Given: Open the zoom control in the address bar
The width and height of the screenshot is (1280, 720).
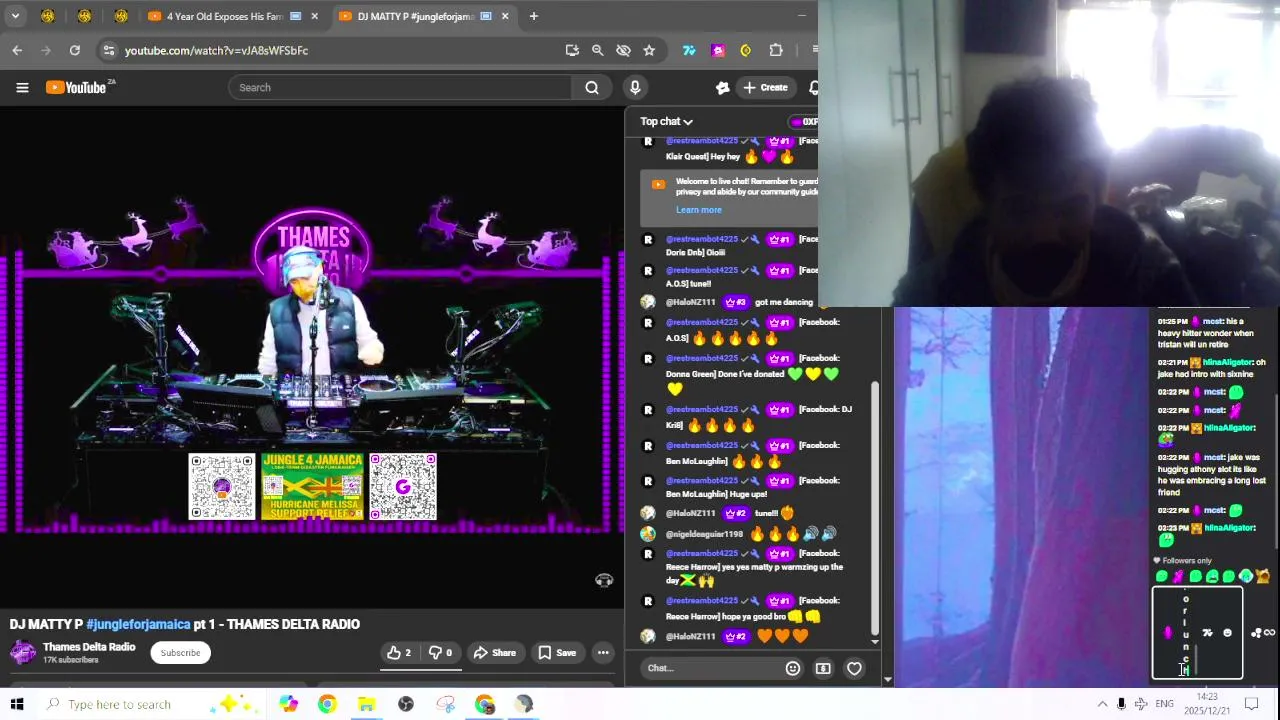Looking at the screenshot, I should coord(597,50).
